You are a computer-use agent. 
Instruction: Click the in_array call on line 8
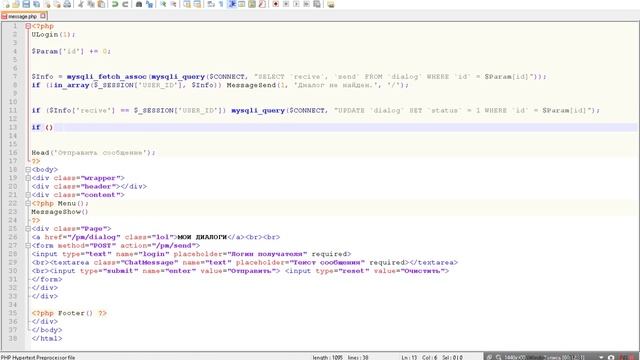pyautogui.click(x=71, y=85)
